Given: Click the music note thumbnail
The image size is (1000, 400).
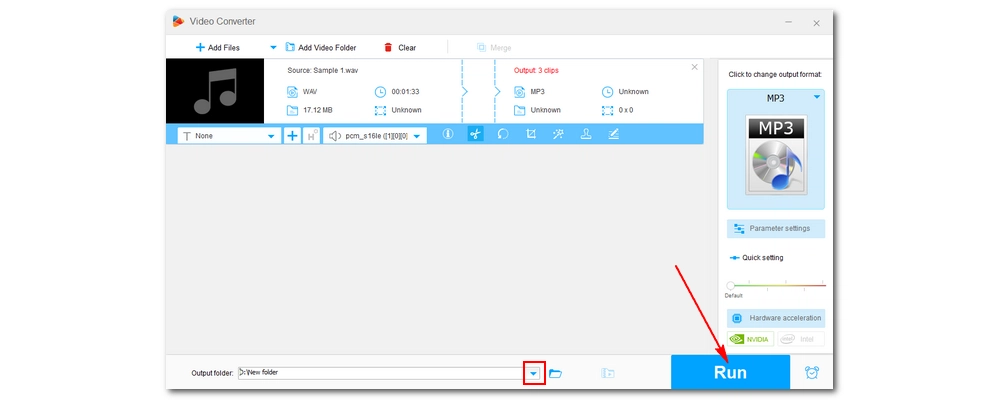Looking at the screenshot, I should pyautogui.click(x=215, y=91).
